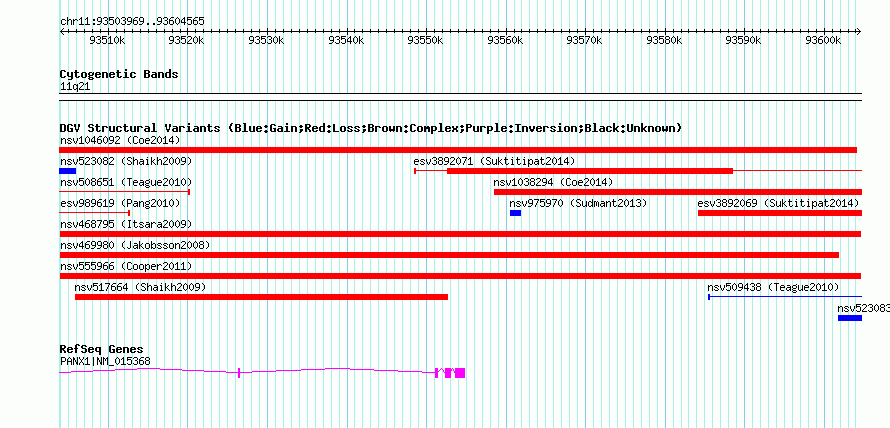Image resolution: width=890 pixels, height=428 pixels.
Task: Click the 93600k ruler tick label
Action: [823, 41]
